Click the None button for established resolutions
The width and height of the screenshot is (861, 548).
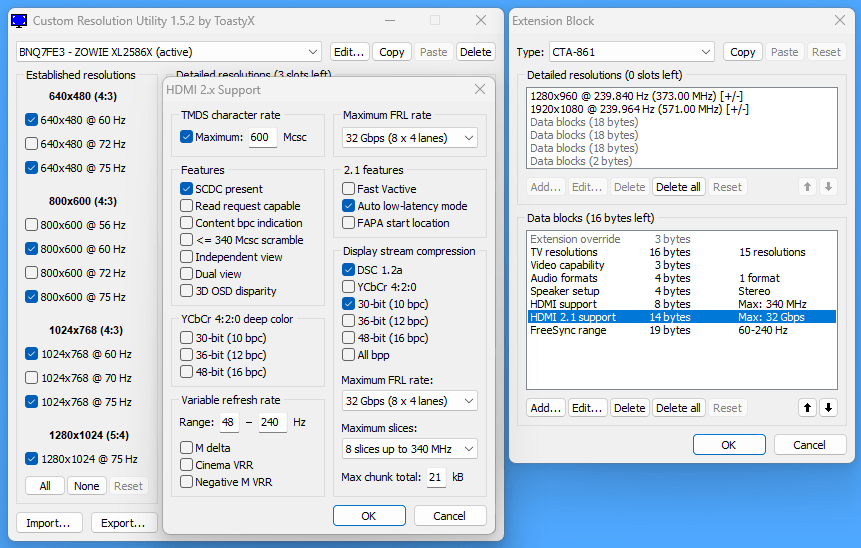pos(87,486)
